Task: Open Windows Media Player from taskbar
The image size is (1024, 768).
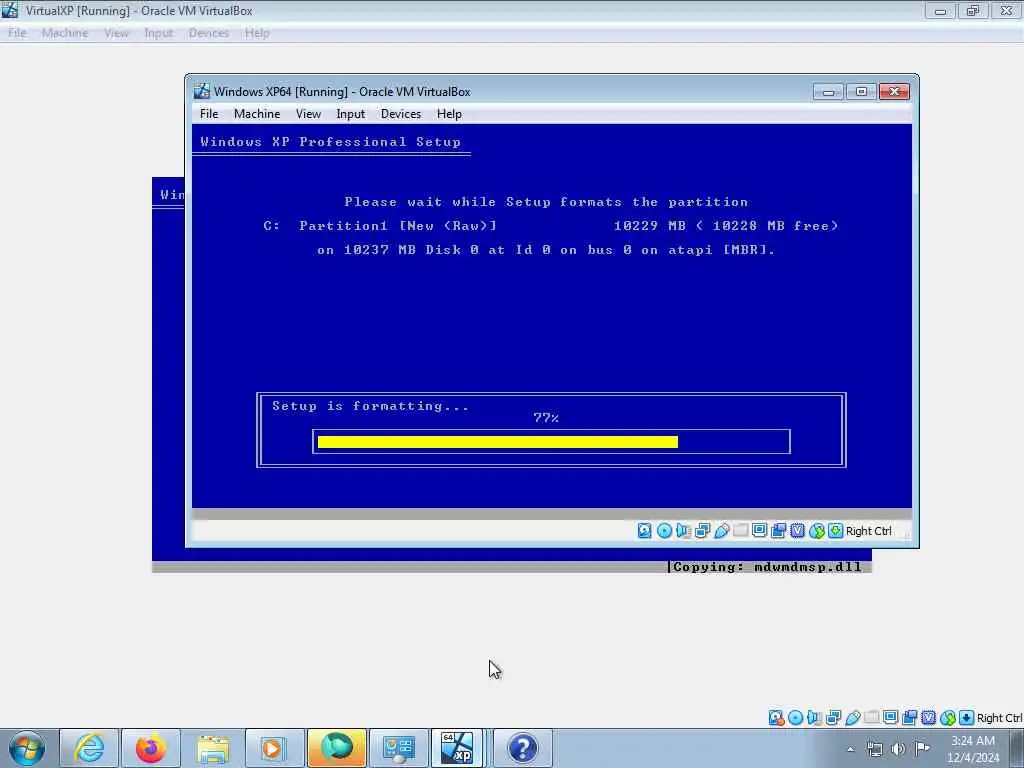Action: 274,748
